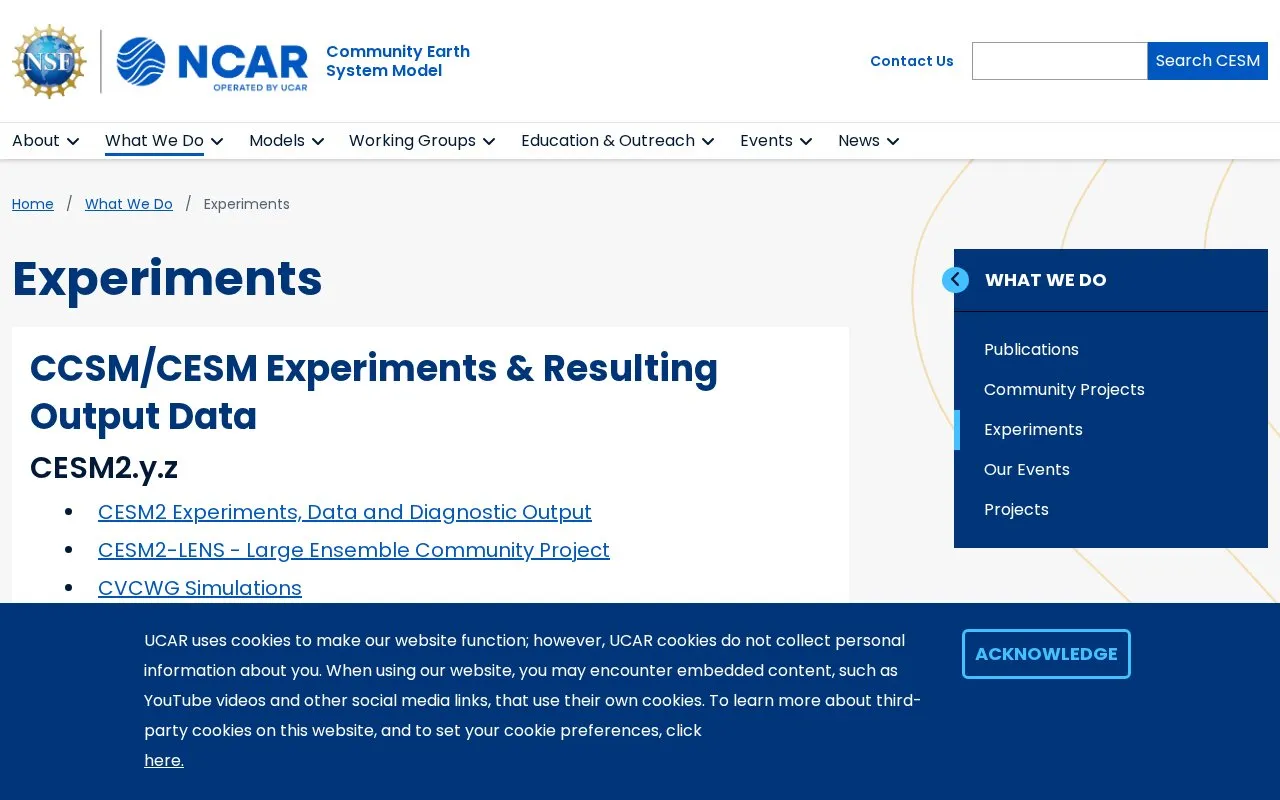Expand the Models dropdown chevron

[x=318, y=141]
